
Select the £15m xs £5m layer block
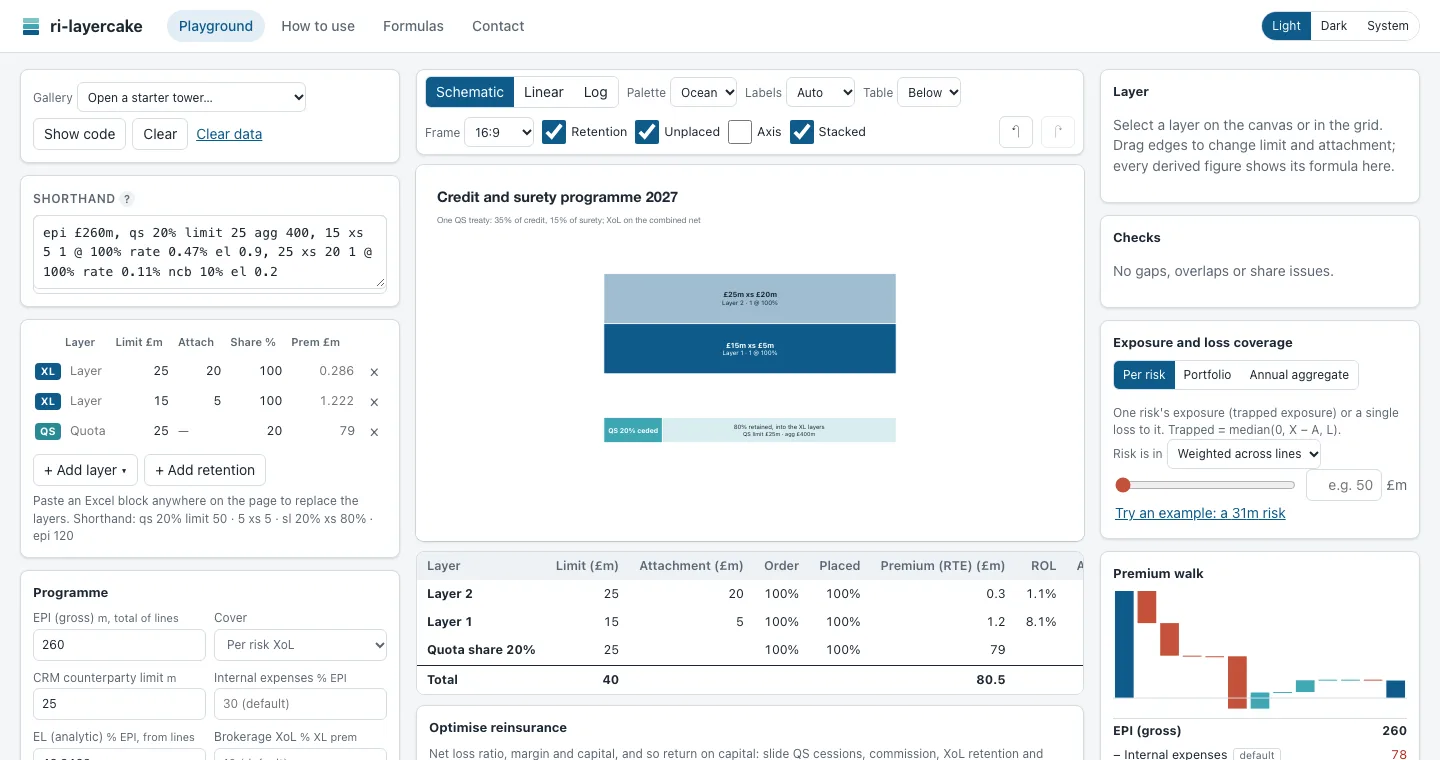click(x=750, y=349)
